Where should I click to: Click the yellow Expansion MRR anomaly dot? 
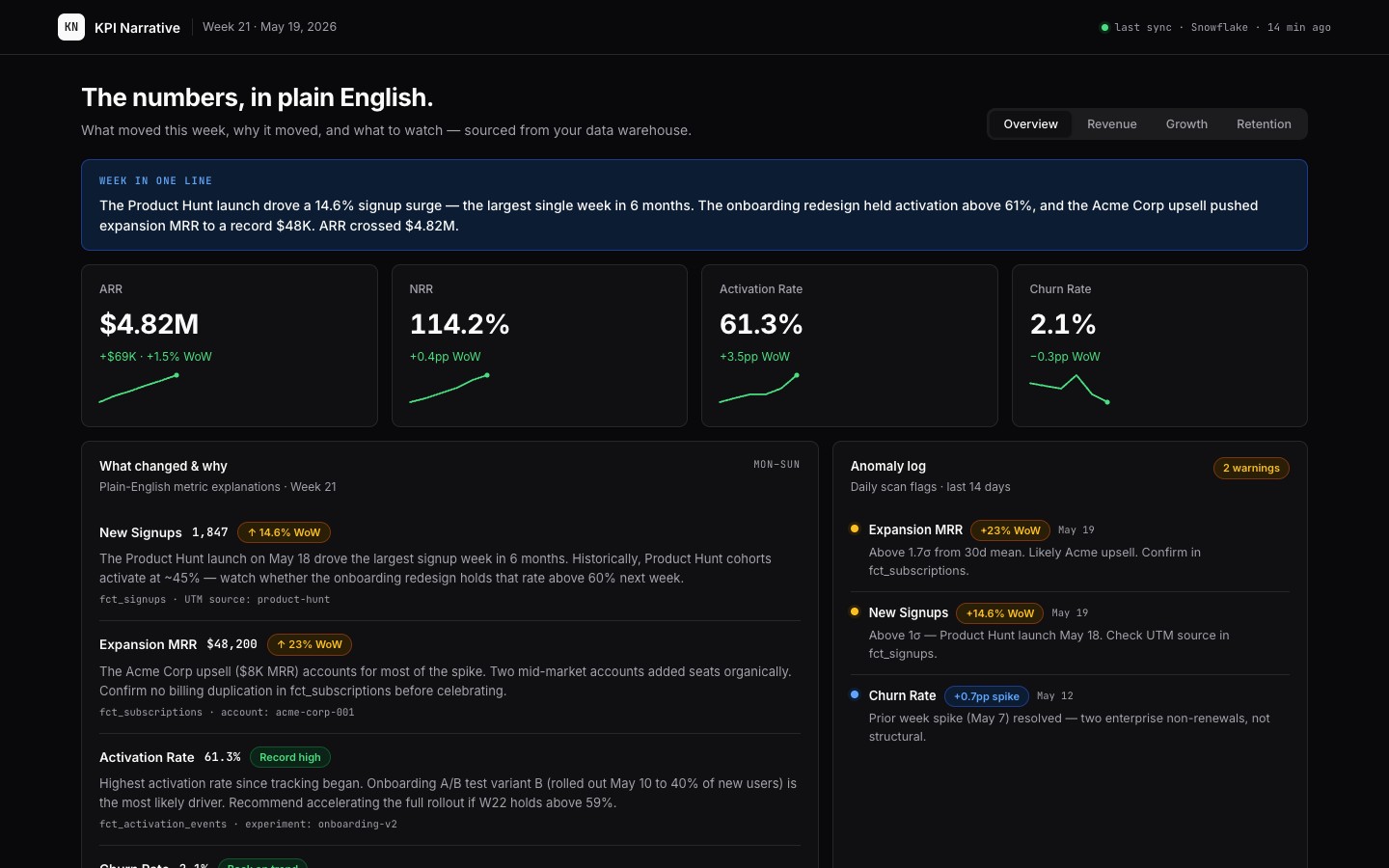point(855,529)
